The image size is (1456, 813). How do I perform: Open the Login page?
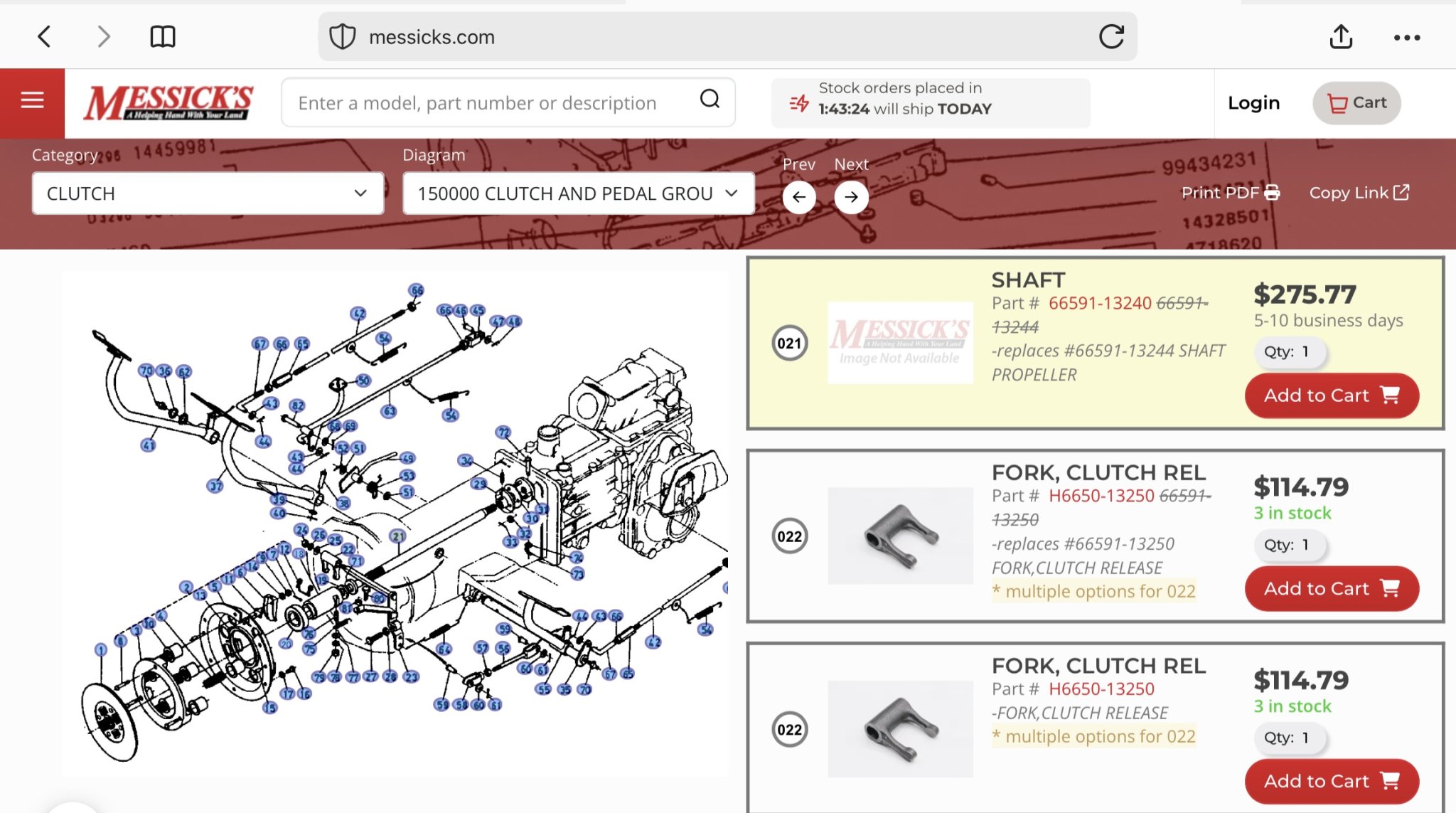[x=1253, y=103]
